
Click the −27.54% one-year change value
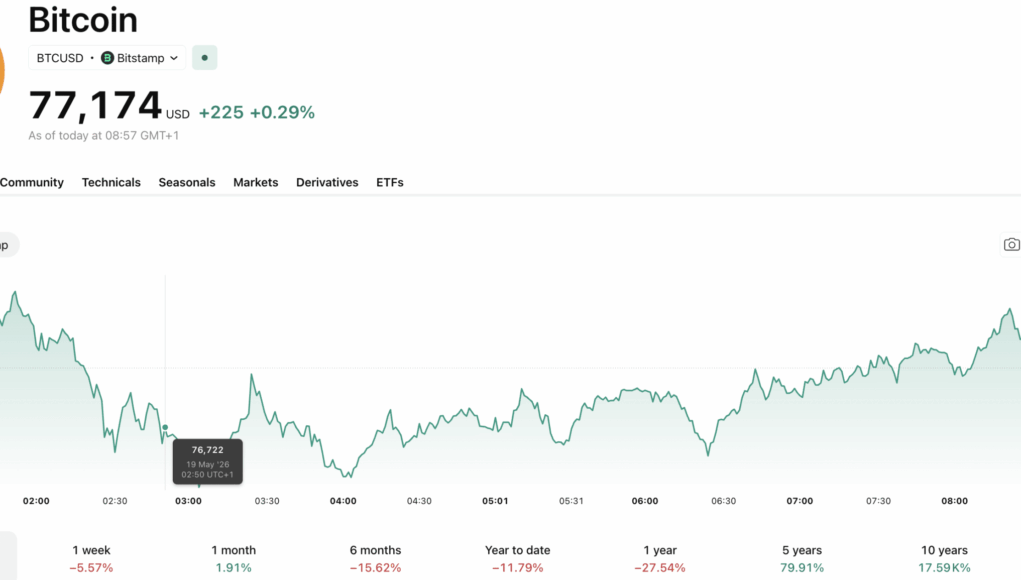point(660,568)
